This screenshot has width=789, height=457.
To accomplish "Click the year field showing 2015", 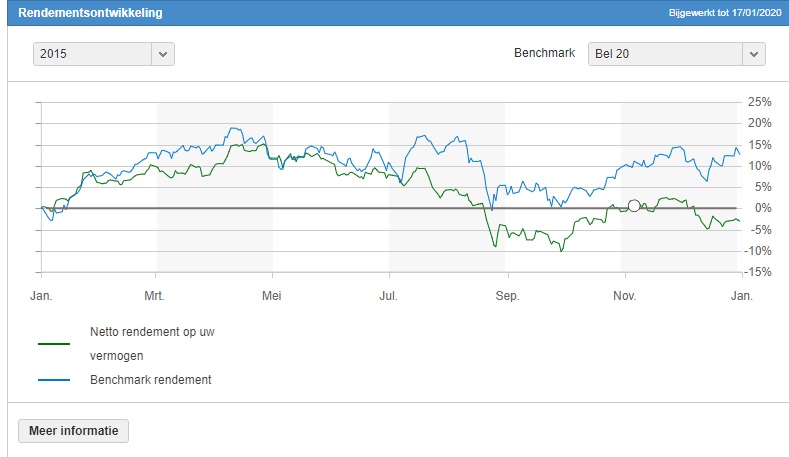I will click(x=92, y=54).
